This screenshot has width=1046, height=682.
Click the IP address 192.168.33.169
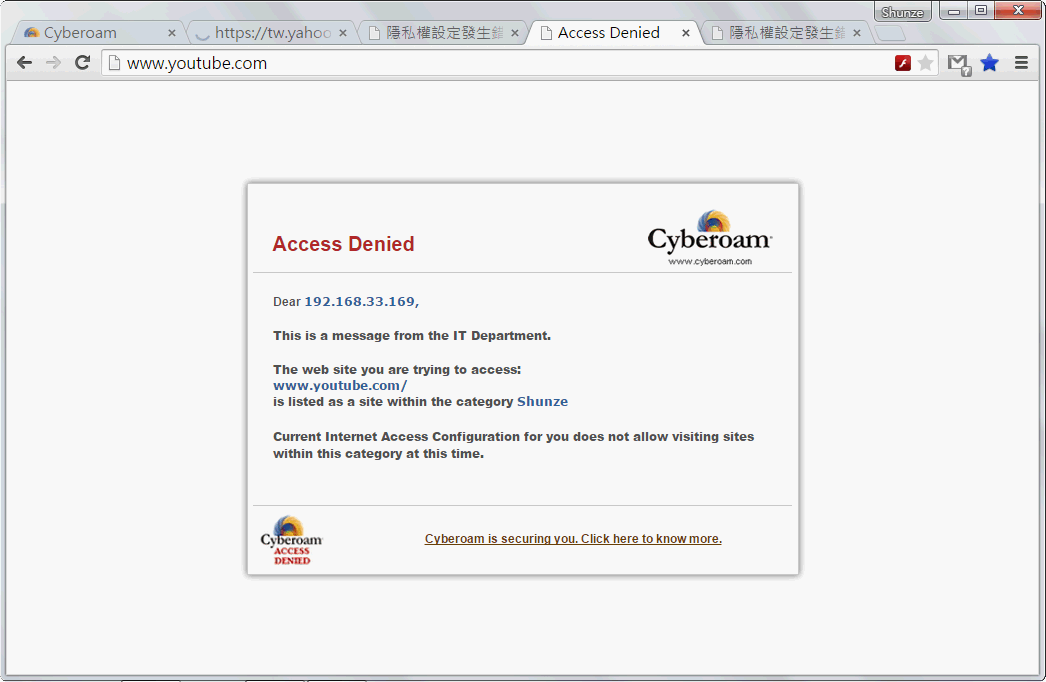tap(360, 302)
